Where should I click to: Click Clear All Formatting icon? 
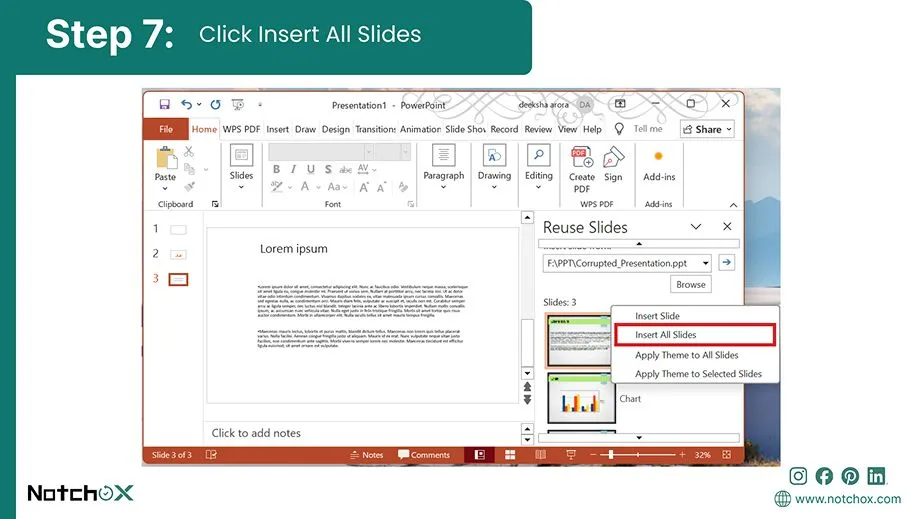pyautogui.click(x=403, y=187)
